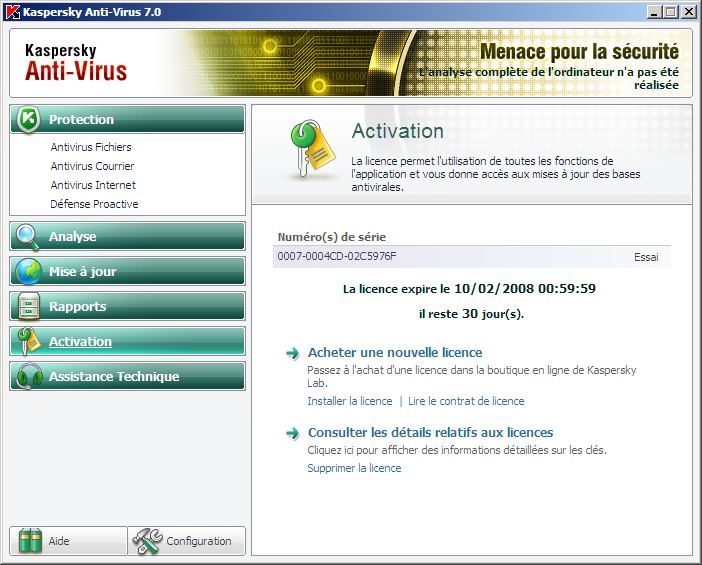Click the Aide books icon
Screen dimensions: 702x565
click(x=32, y=541)
